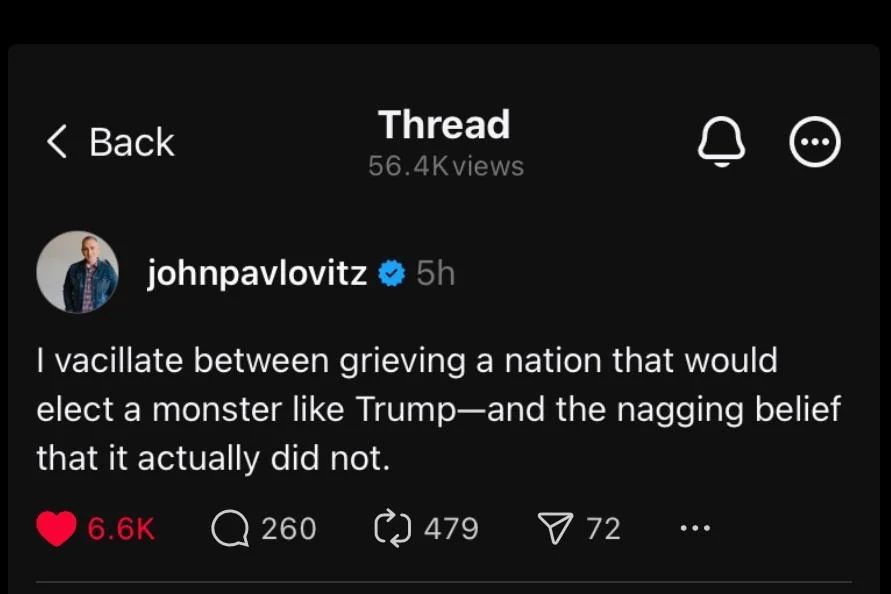Click the Back text label
The width and height of the screenshot is (891, 594).
pyautogui.click(x=132, y=142)
